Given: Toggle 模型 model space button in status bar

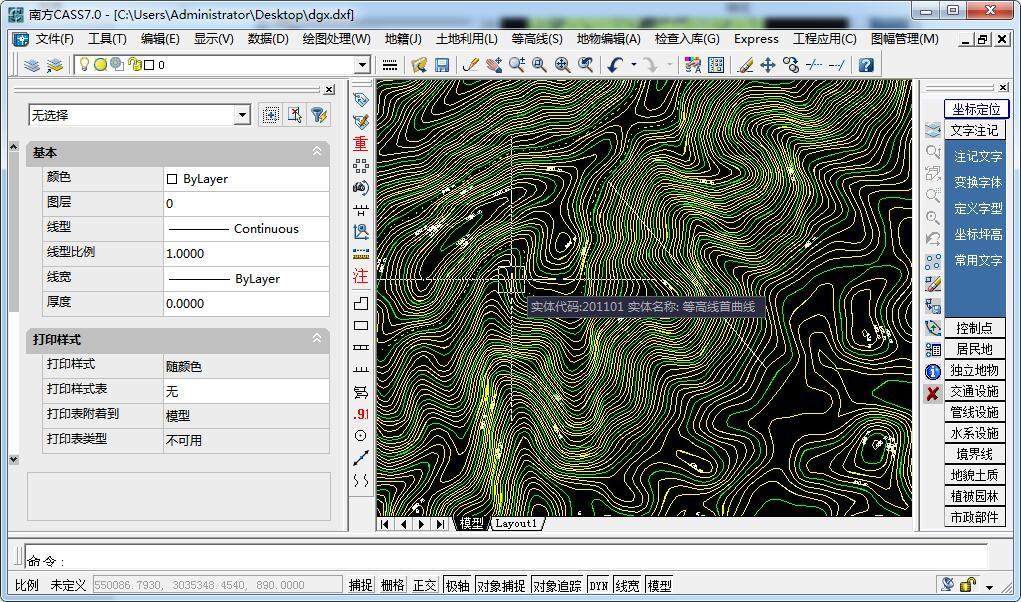Looking at the screenshot, I should tap(659, 586).
